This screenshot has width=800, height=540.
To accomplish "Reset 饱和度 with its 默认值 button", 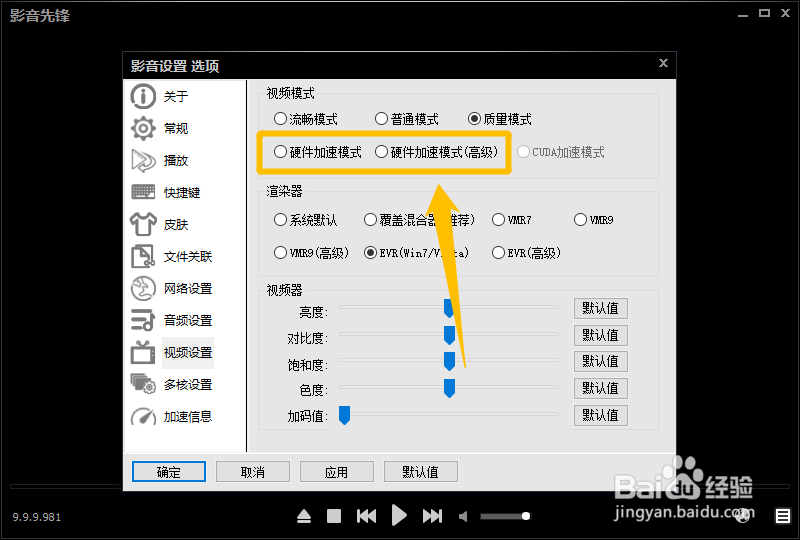I will tap(601, 361).
